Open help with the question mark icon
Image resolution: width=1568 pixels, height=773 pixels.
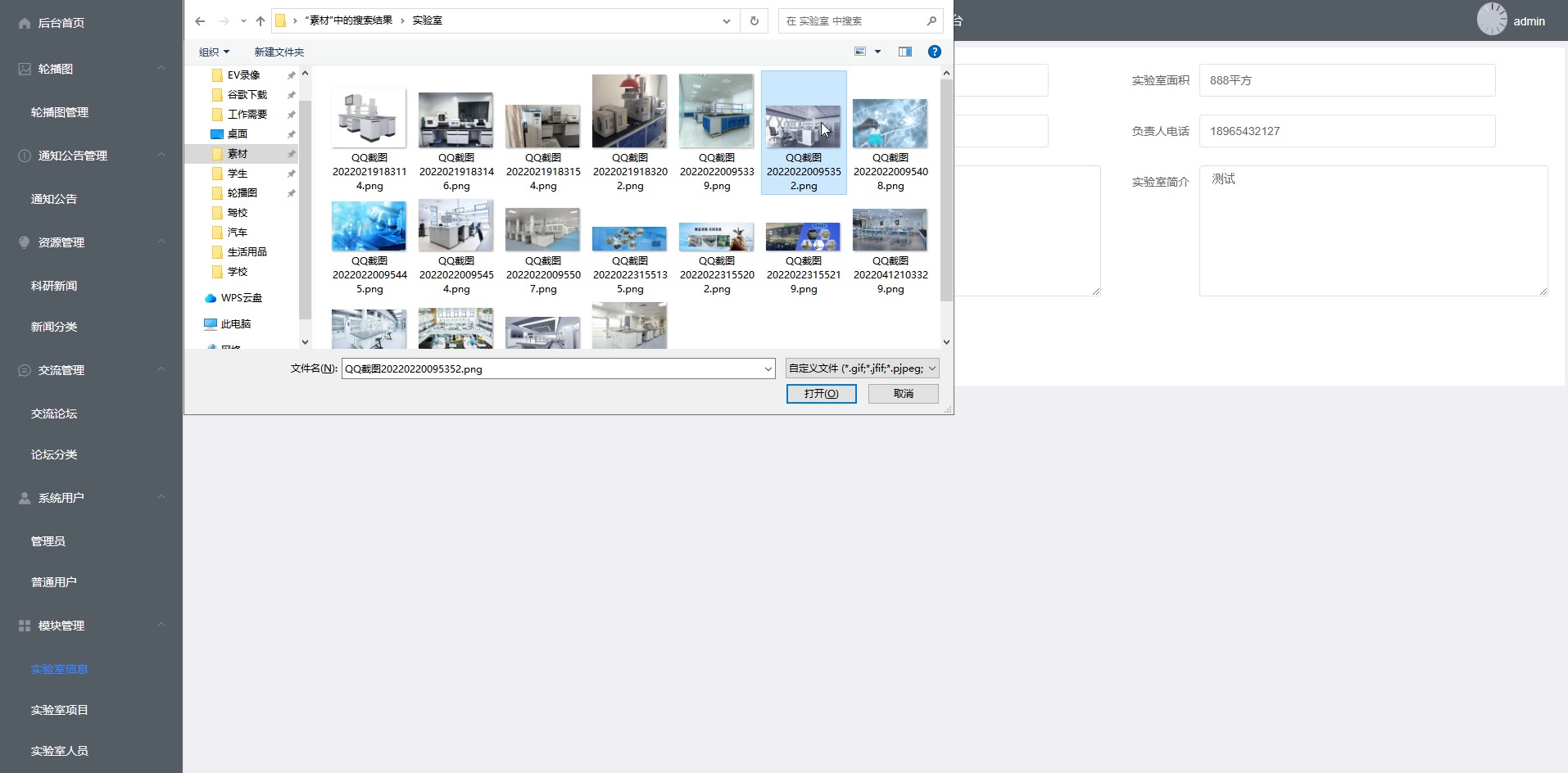(x=934, y=52)
